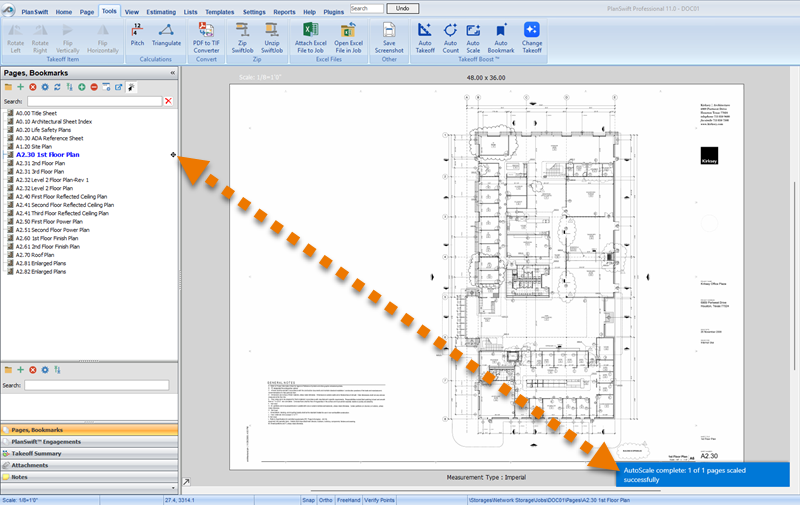Select A2.70 Roof Plan page

tap(35, 255)
